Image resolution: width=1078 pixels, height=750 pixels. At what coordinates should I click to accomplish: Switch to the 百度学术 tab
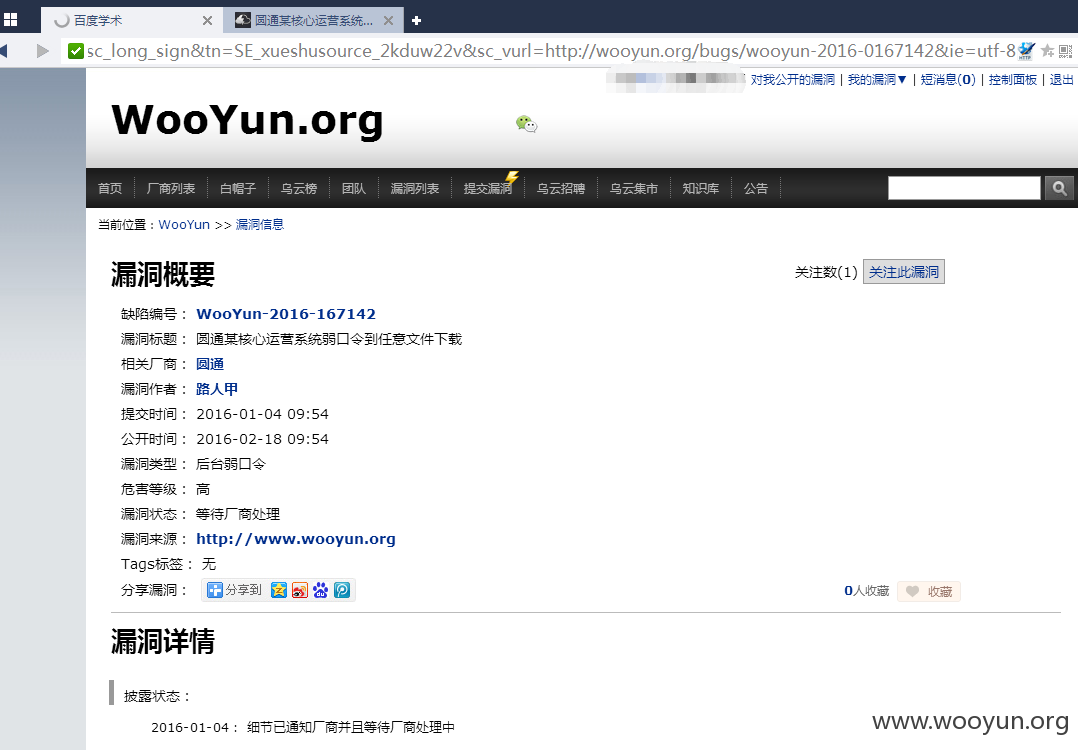tap(132, 21)
